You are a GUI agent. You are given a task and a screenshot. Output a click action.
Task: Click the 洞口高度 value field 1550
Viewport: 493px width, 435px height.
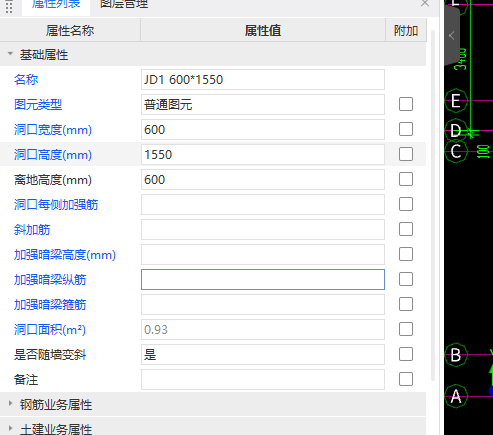coord(263,155)
